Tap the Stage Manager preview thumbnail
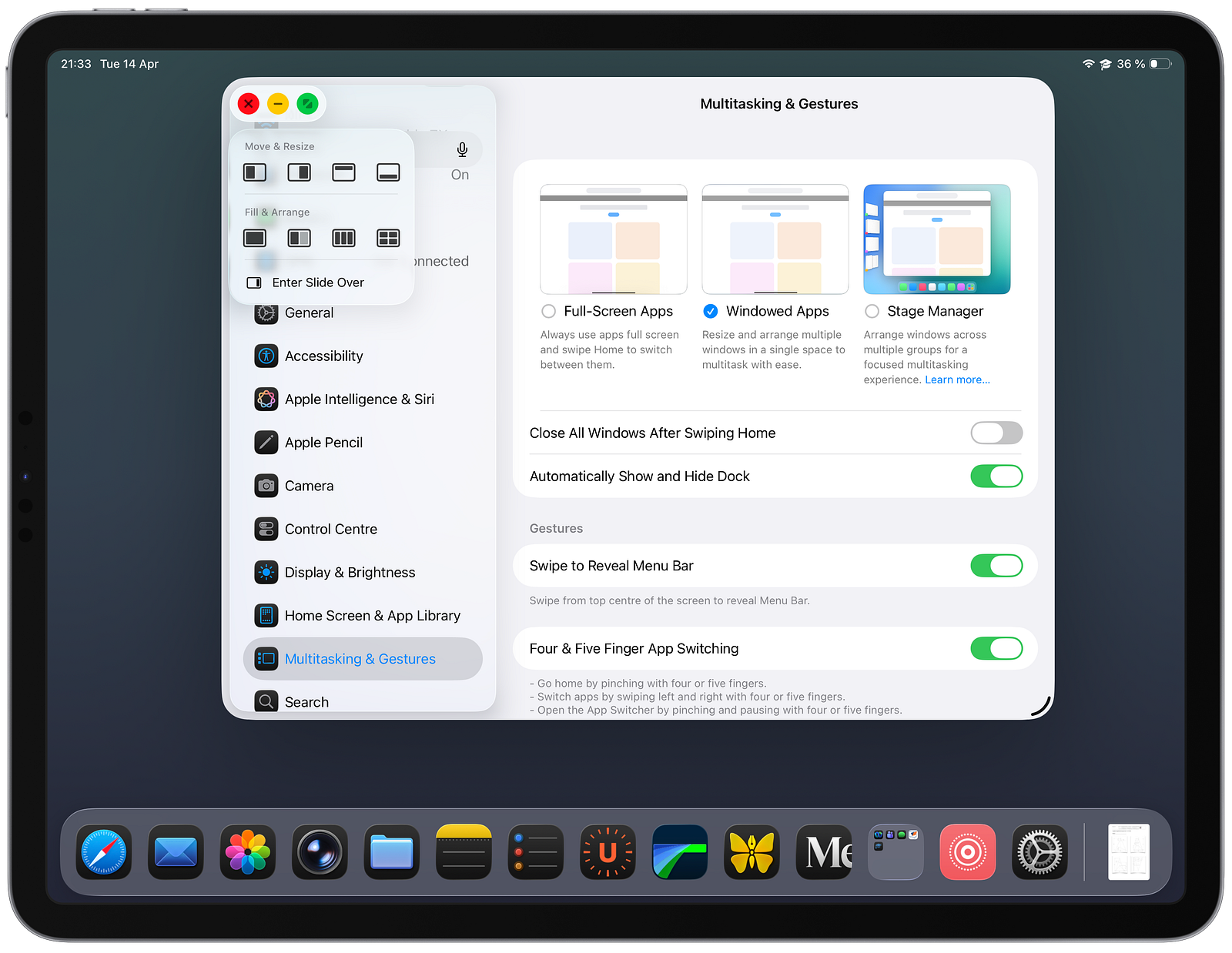Image resolution: width=1232 pixels, height=953 pixels. click(937, 239)
